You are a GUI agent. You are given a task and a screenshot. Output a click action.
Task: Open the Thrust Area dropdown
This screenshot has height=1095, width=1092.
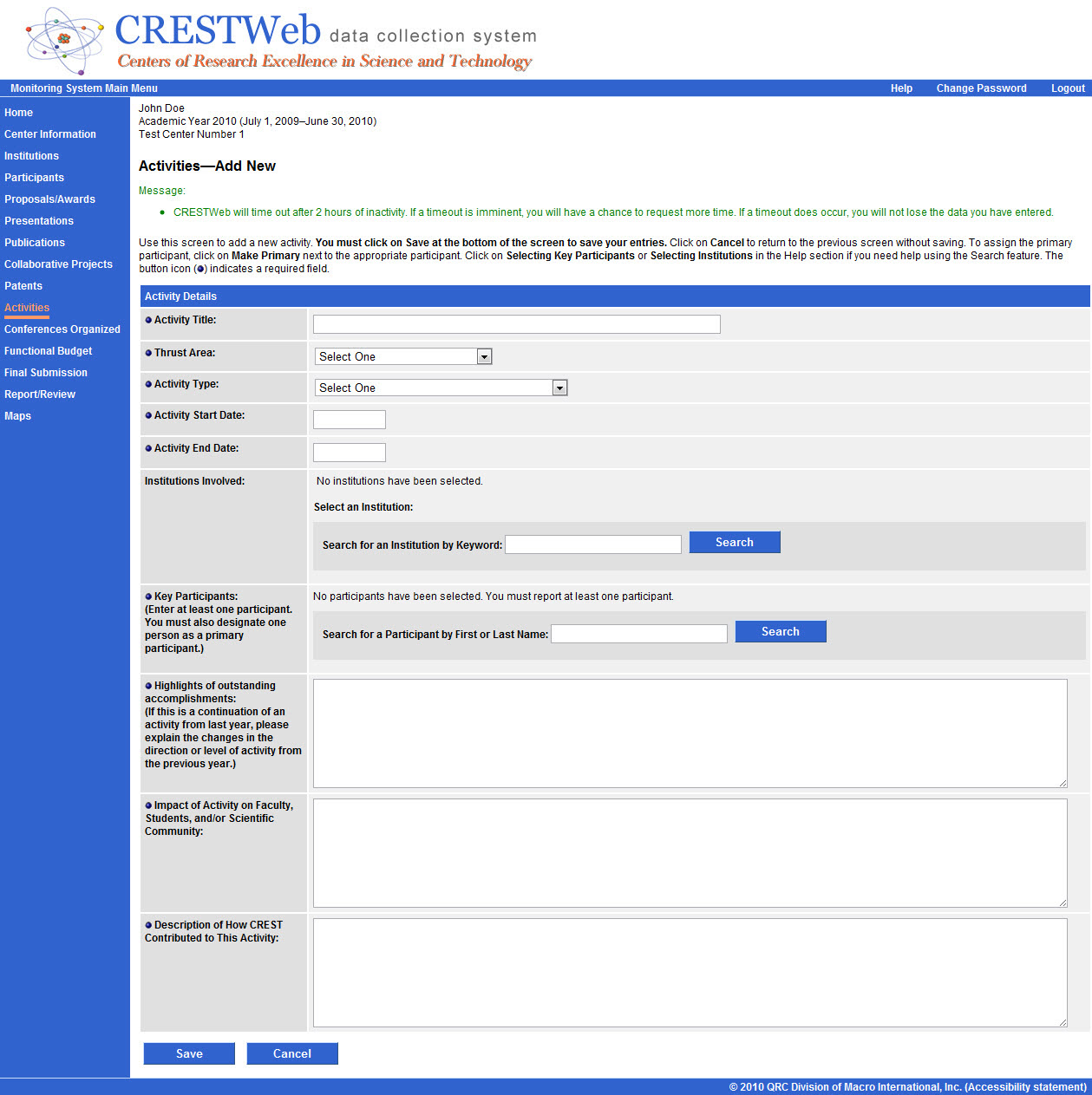pyautogui.click(x=403, y=356)
